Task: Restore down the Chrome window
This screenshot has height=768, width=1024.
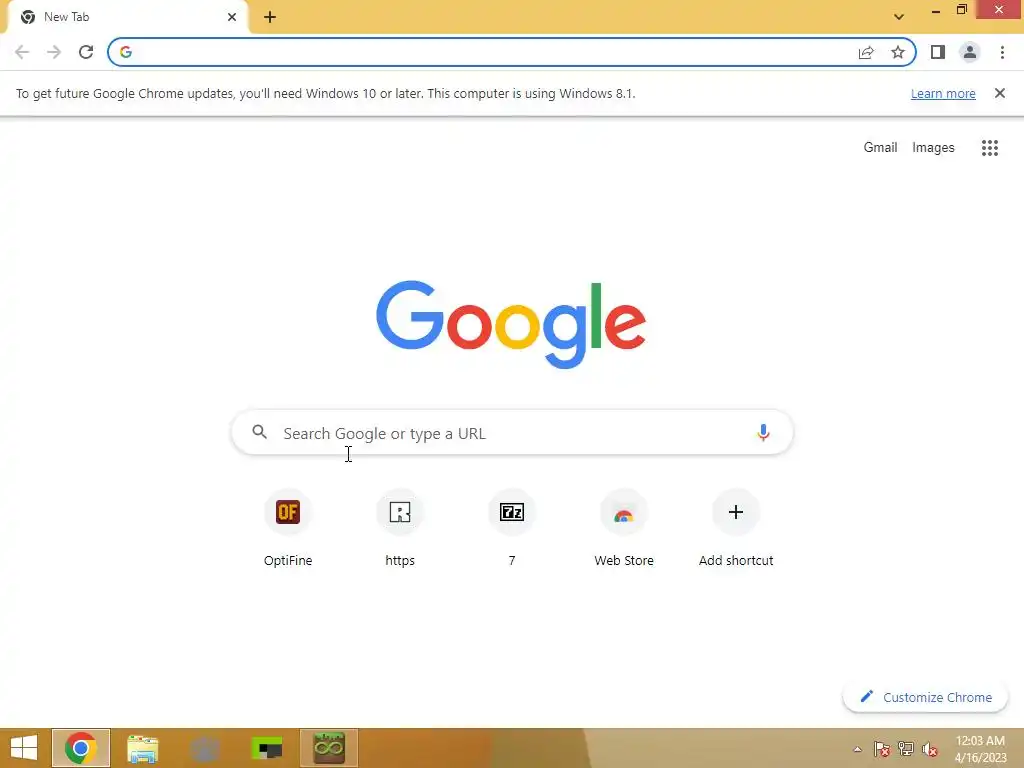Action: coord(961,10)
